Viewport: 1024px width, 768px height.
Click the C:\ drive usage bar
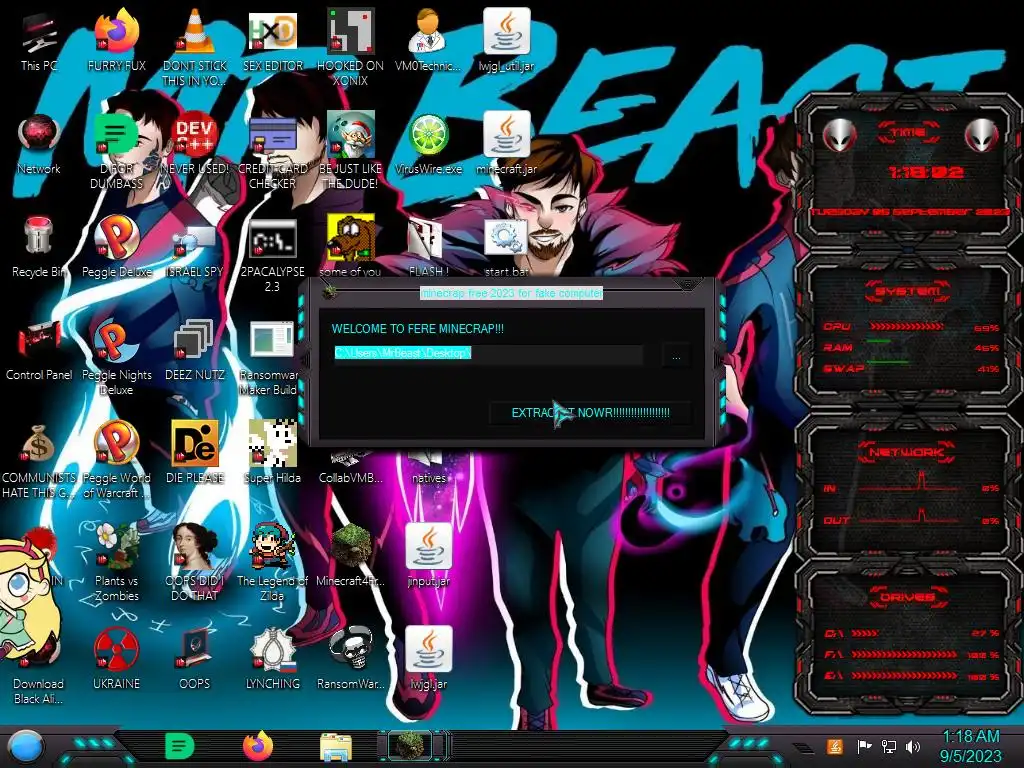[x=865, y=633]
